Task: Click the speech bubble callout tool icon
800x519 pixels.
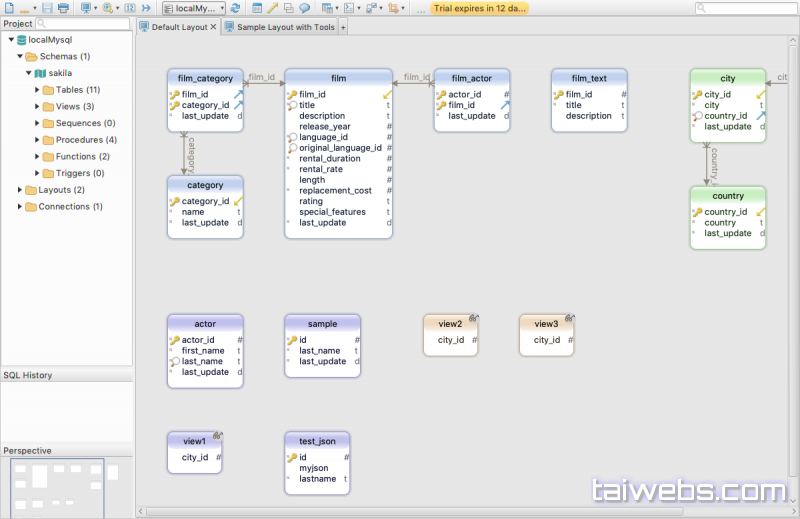Action: pyautogui.click(x=304, y=8)
